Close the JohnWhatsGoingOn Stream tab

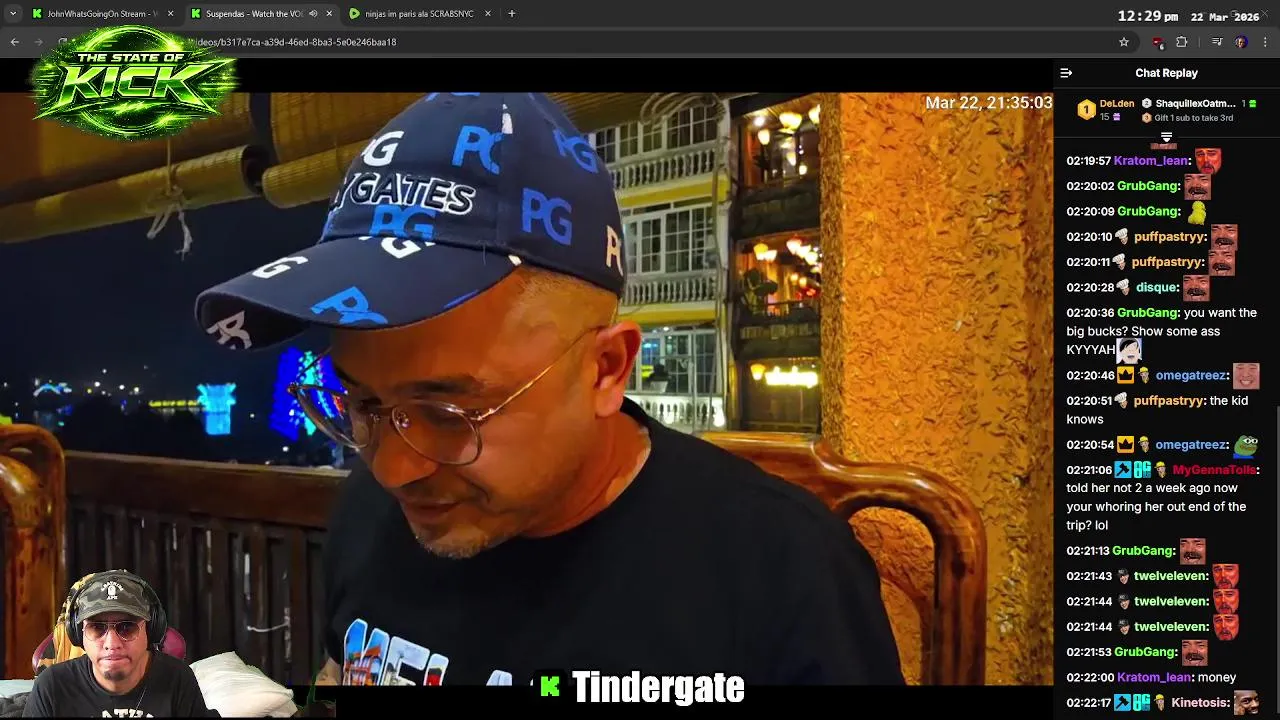170,14
